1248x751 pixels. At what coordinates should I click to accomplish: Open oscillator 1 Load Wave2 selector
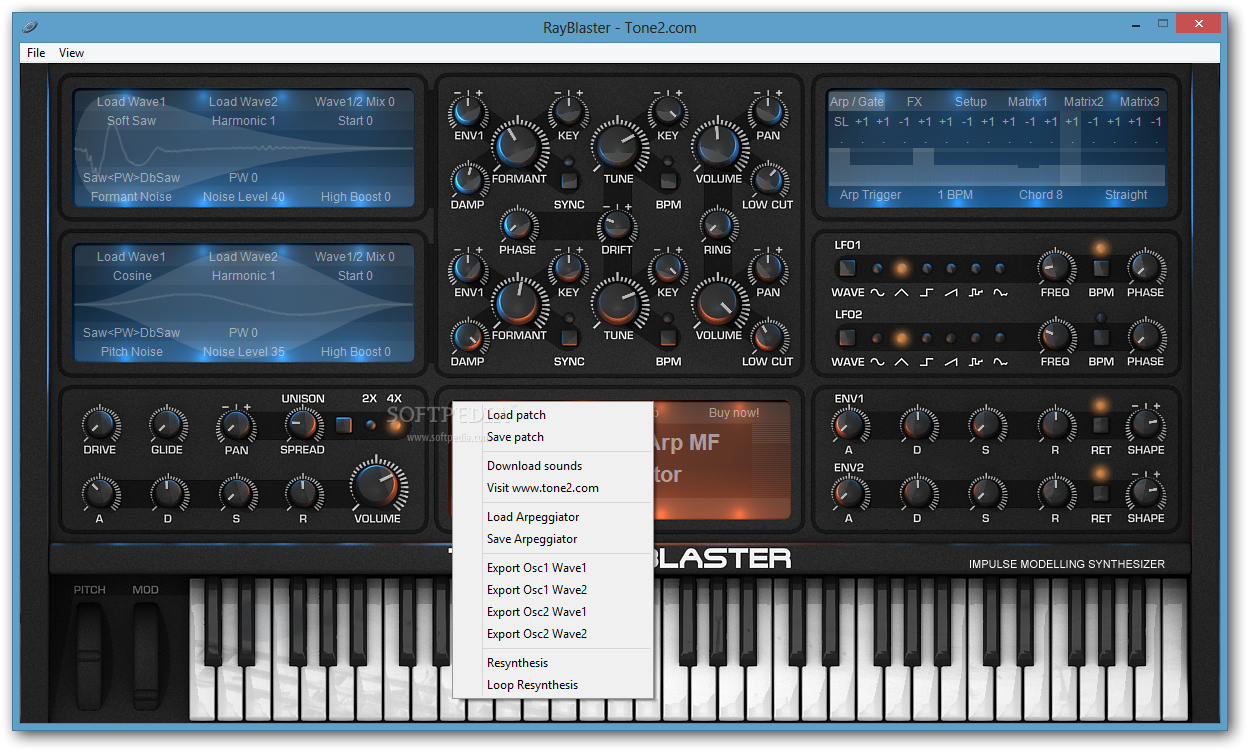tap(243, 102)
